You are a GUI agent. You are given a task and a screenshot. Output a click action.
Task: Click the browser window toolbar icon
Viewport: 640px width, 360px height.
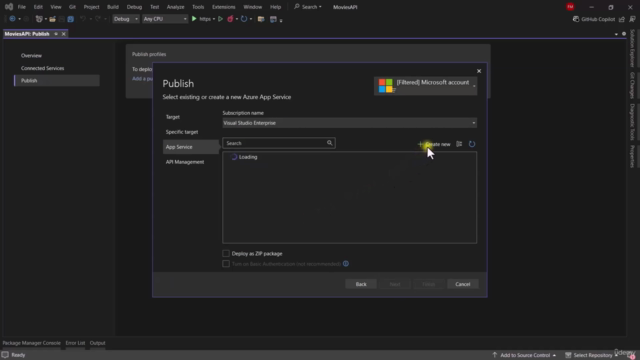273,19
